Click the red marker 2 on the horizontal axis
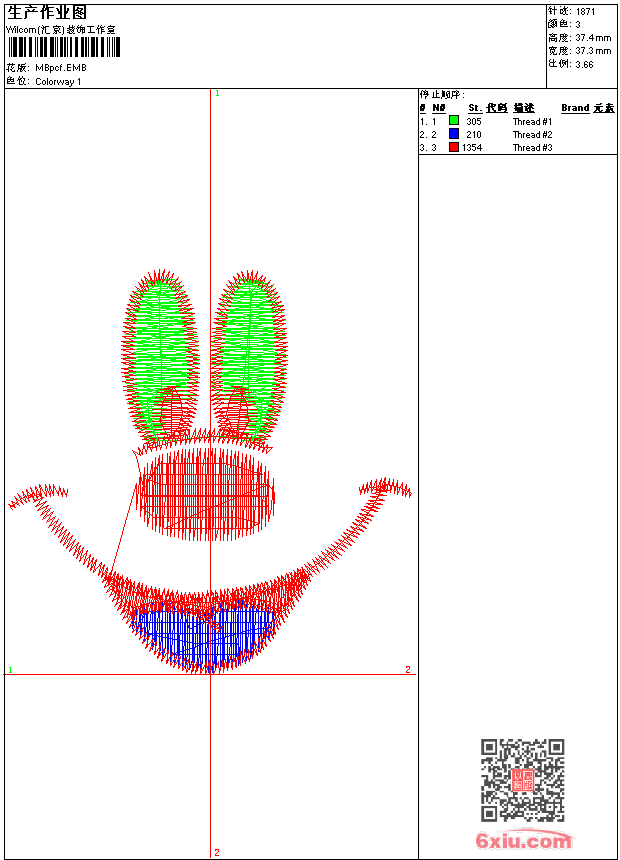This screenshot has height=860, width=620. point(408,669)
